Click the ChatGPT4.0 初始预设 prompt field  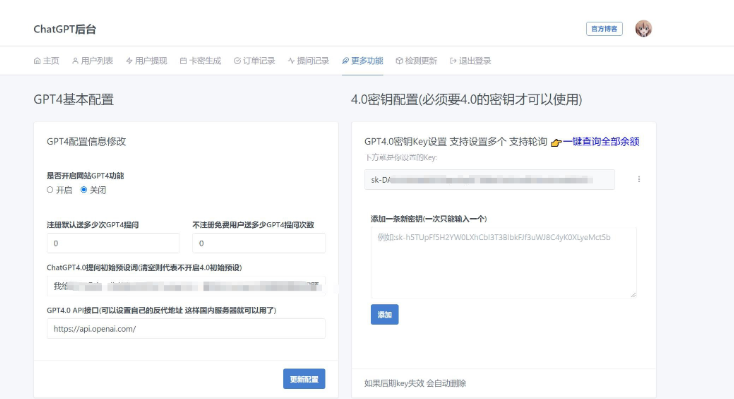[x=186, y=286]
